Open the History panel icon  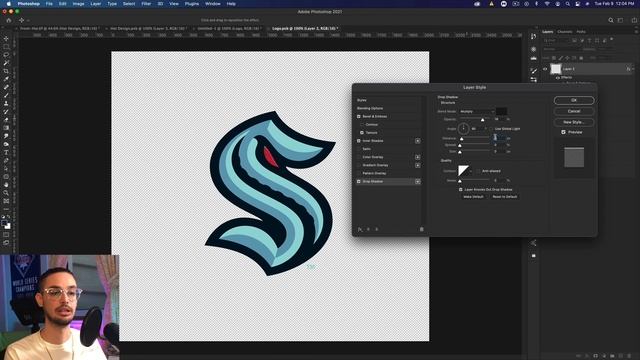coord(533,37)
